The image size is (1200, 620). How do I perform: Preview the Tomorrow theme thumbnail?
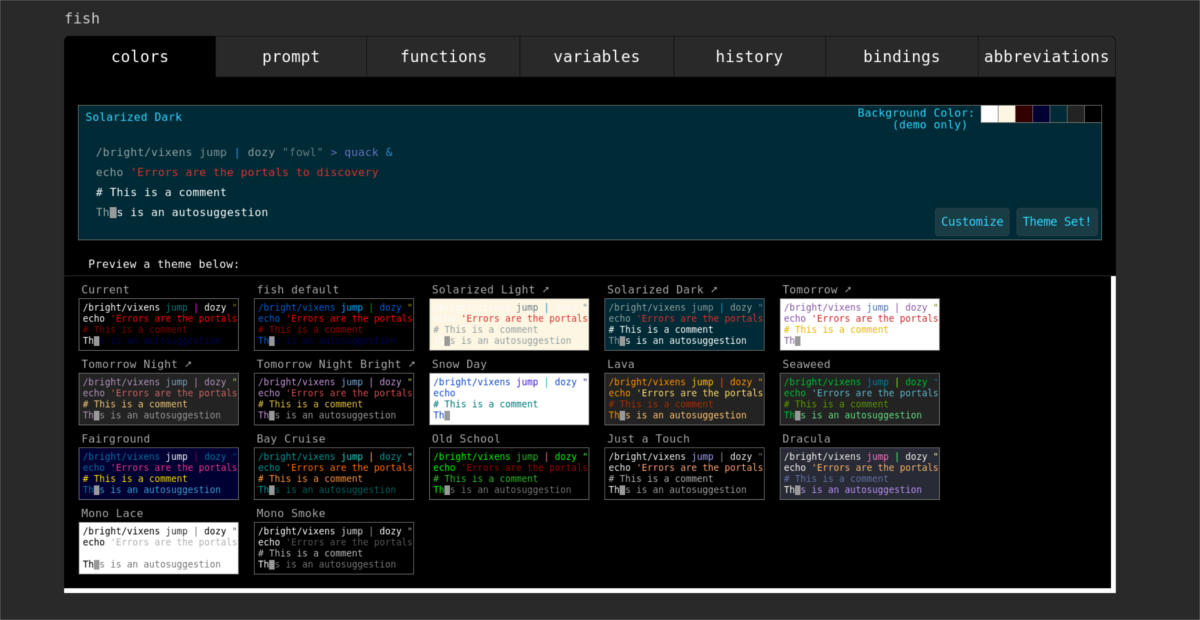pyautogui.click(x=860, y=324)
